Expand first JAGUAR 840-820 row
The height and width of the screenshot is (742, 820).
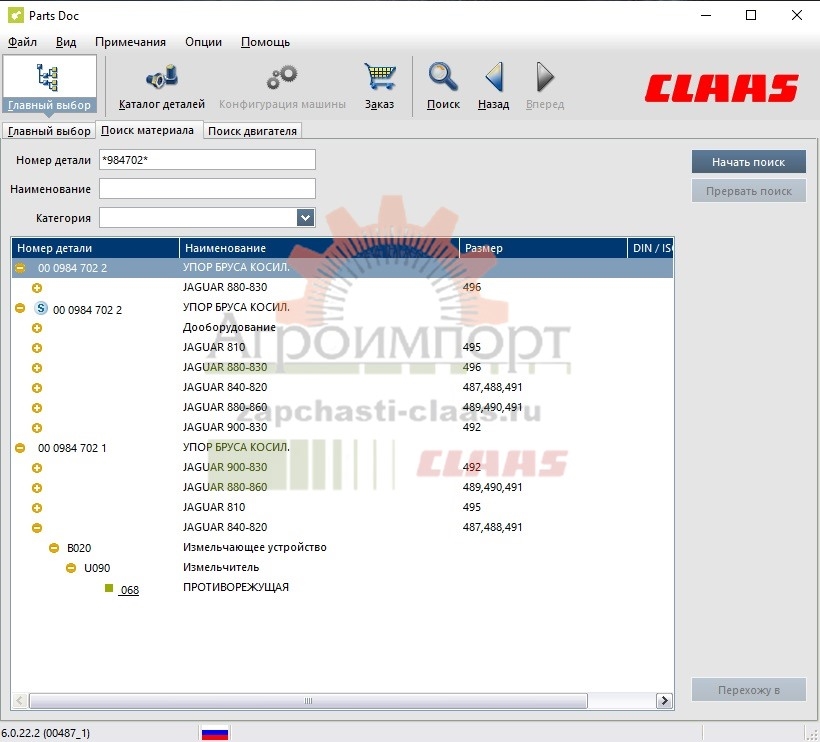[37, 388]
